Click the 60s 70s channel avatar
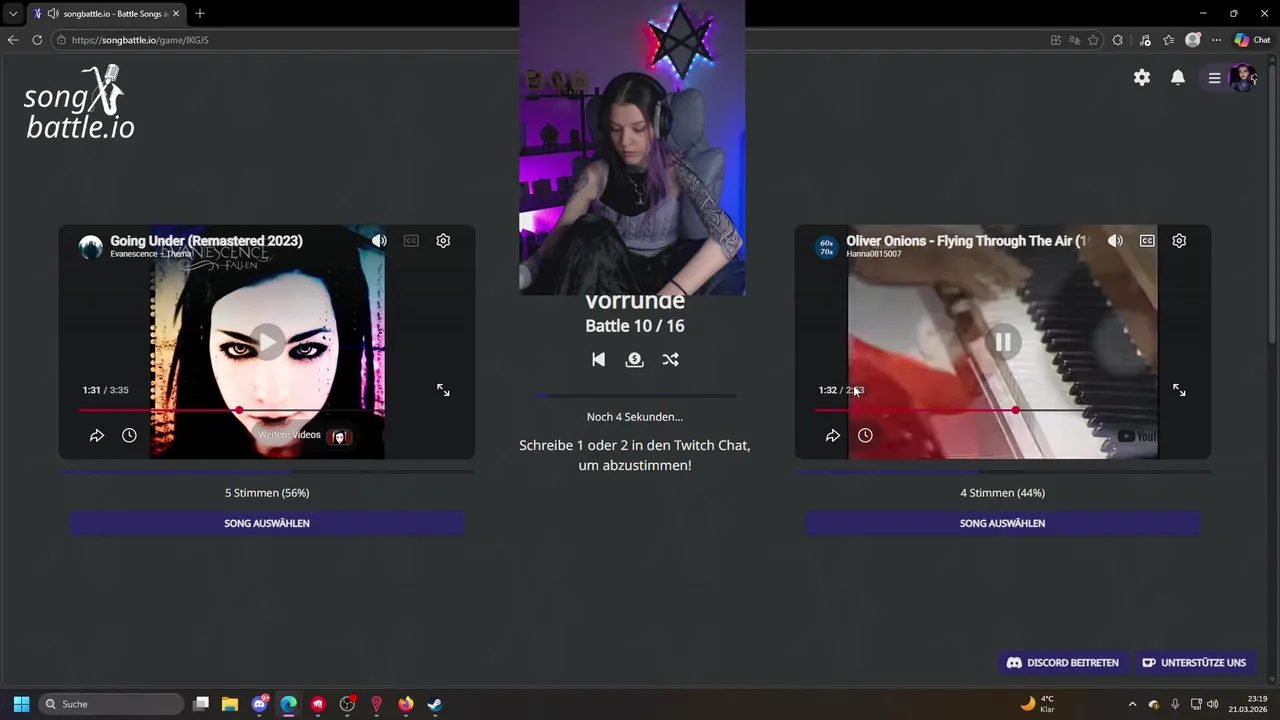 point(826,247)
